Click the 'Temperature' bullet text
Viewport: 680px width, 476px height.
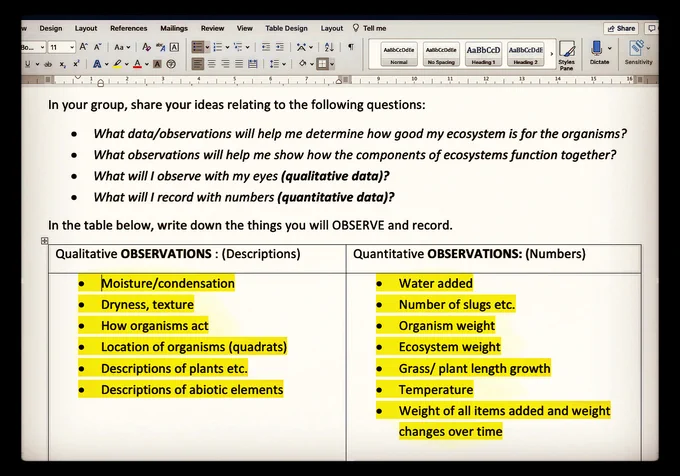436,390
